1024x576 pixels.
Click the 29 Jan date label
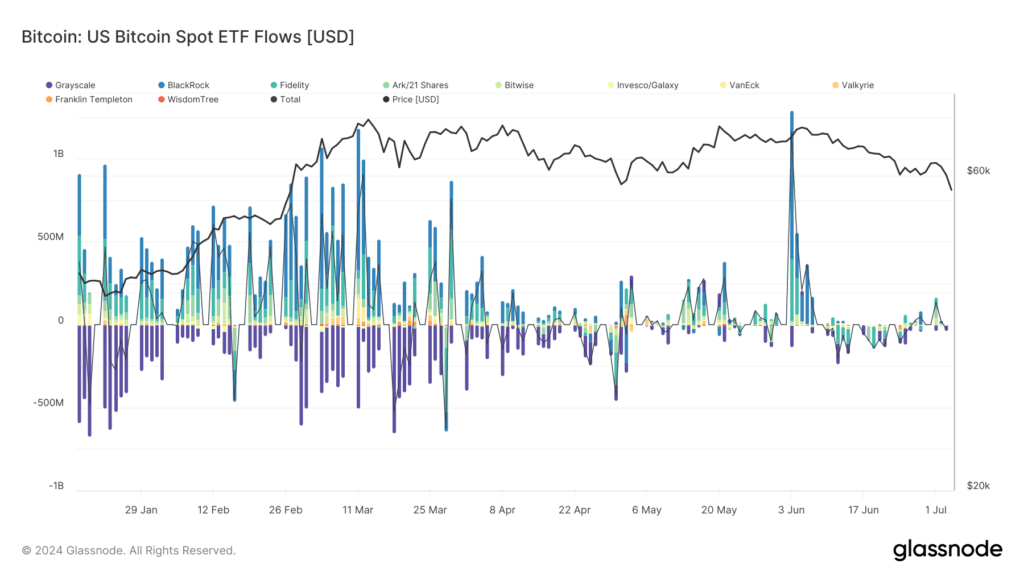141,510
